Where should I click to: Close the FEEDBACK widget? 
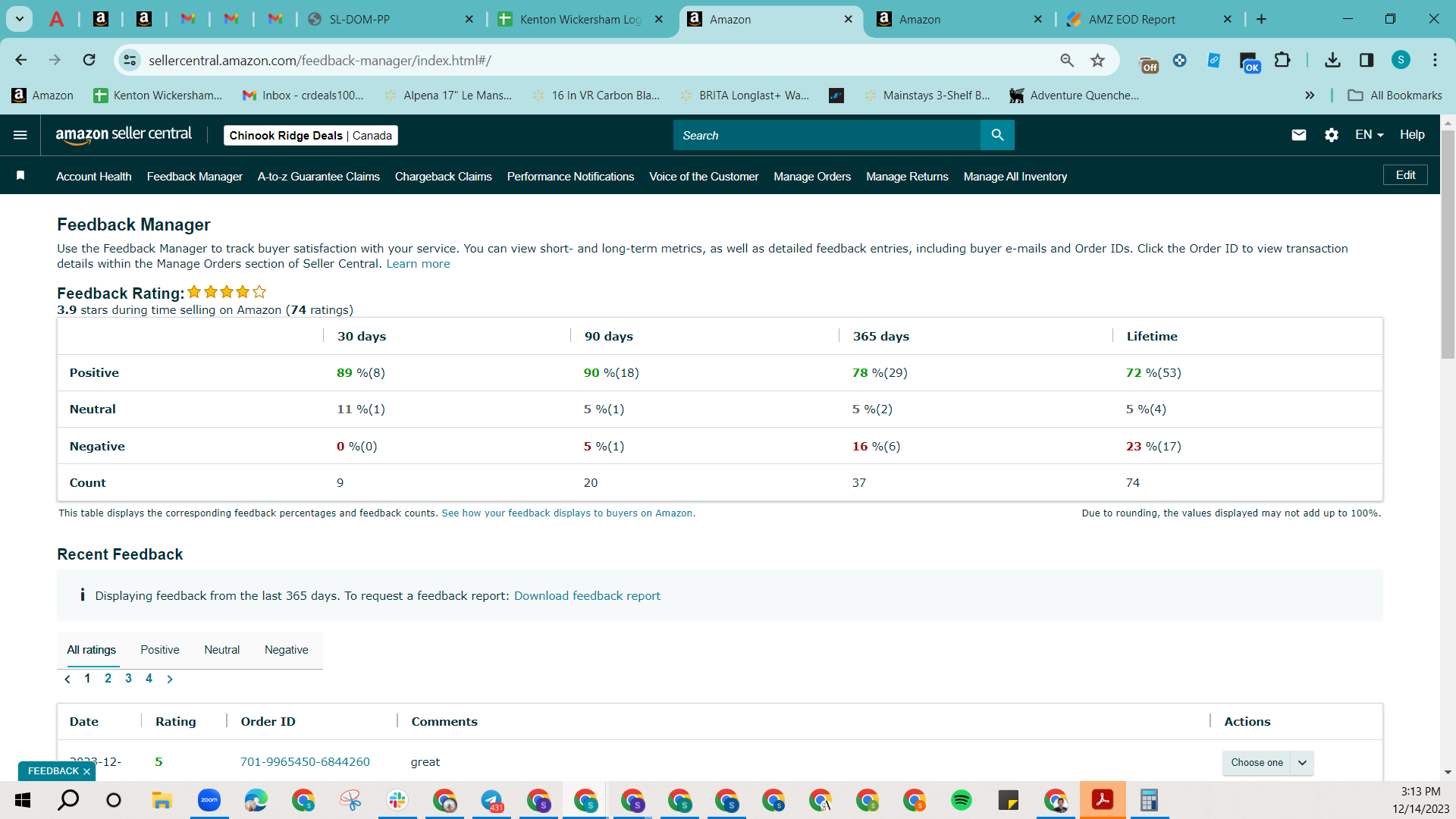[x=86, y=771]
